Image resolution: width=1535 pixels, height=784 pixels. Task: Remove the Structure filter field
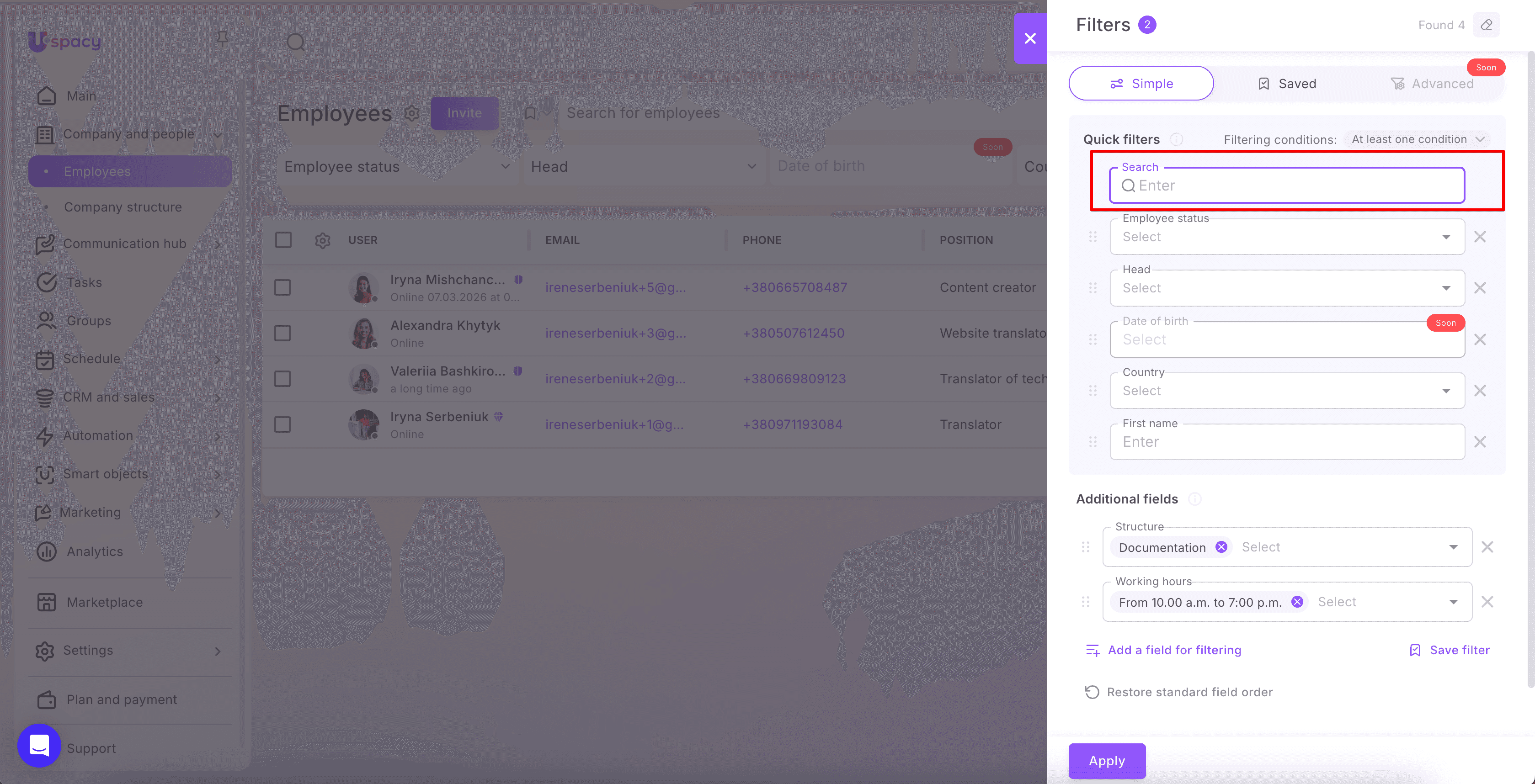tap(1487, 547)
